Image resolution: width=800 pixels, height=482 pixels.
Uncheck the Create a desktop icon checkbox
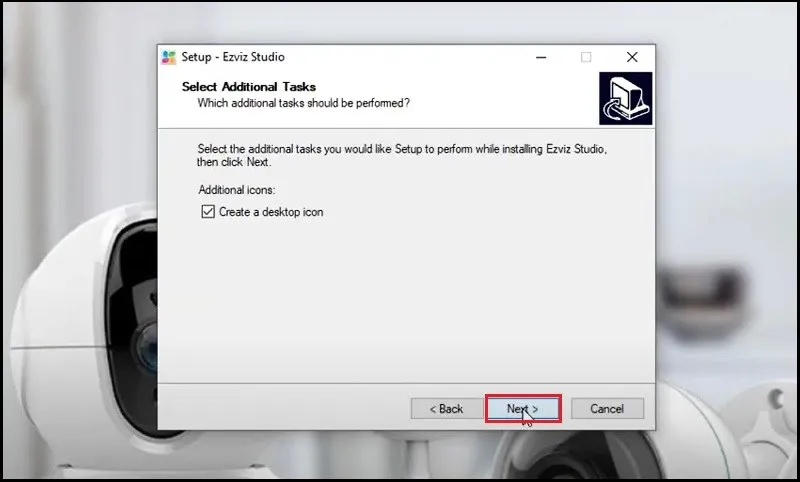pyautogui.click(x=208, y=212)
